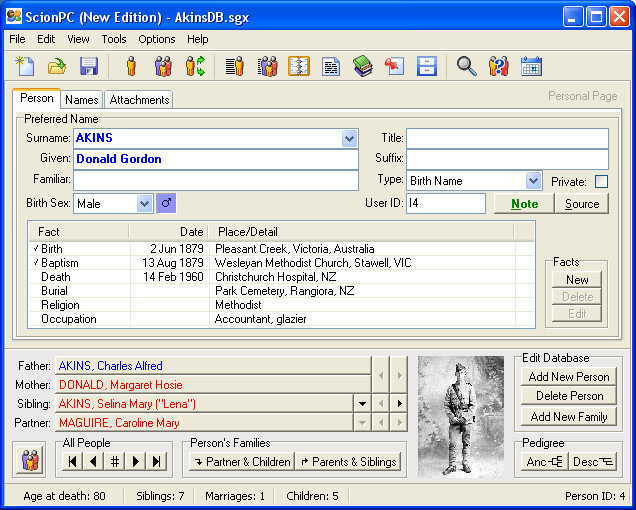Click father AKINS, Charles Alfred
The height and width of the screenshot is (510, 636).
213,366
